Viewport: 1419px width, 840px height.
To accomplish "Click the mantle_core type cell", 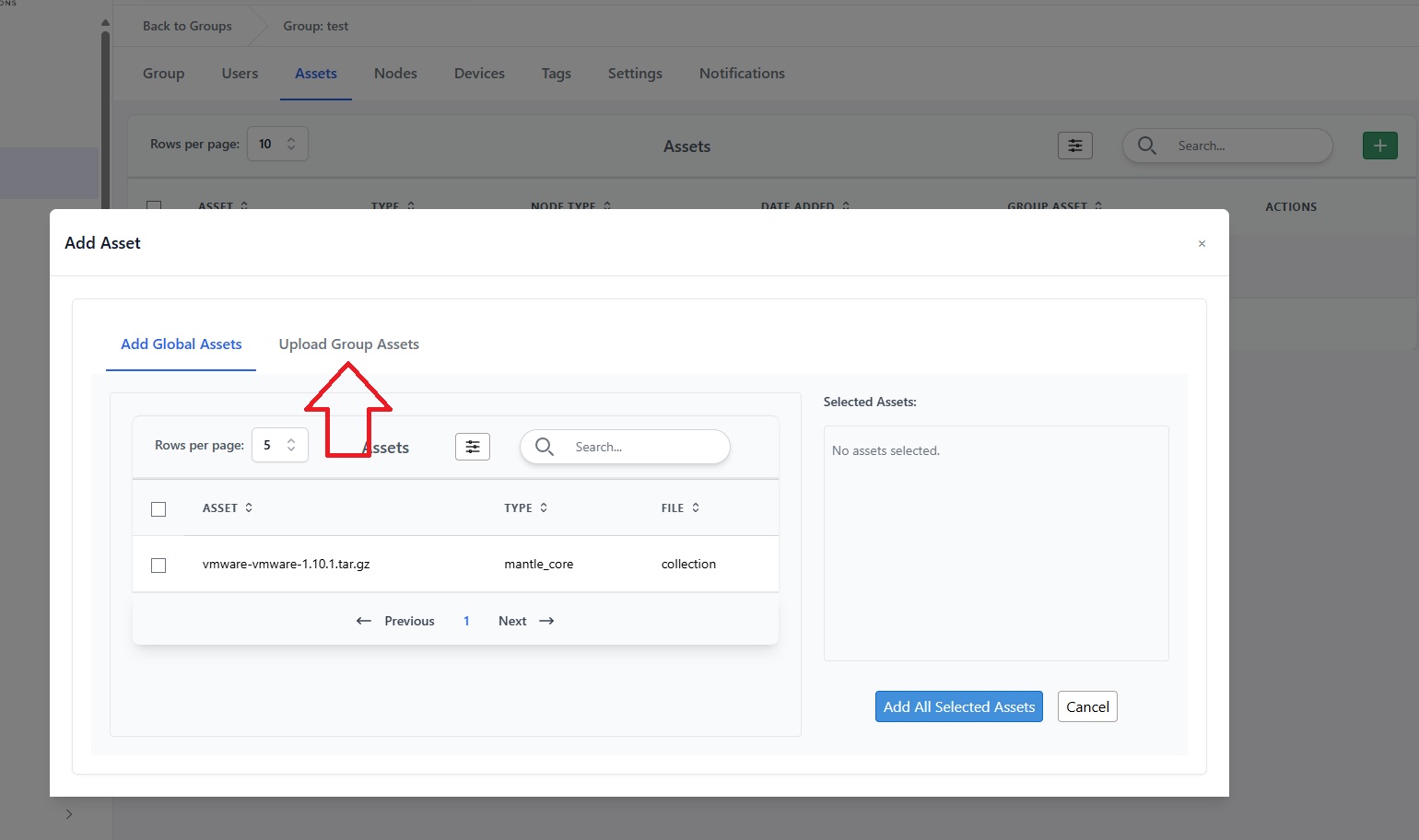I will [x=539, y=565].
